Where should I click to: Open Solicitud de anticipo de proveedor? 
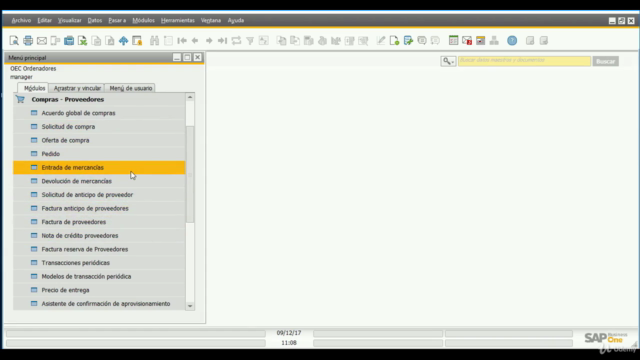coord(99,195)
